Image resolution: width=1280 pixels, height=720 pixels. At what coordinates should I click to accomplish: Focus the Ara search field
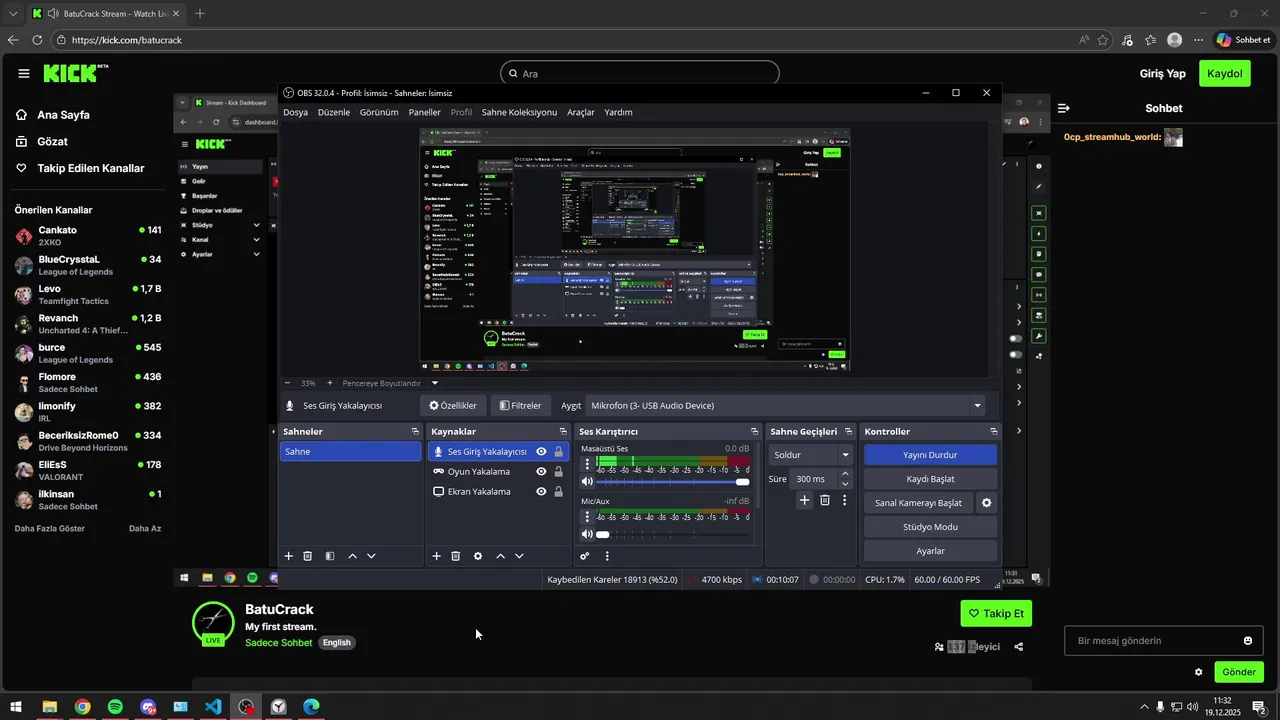pos(639,74)
